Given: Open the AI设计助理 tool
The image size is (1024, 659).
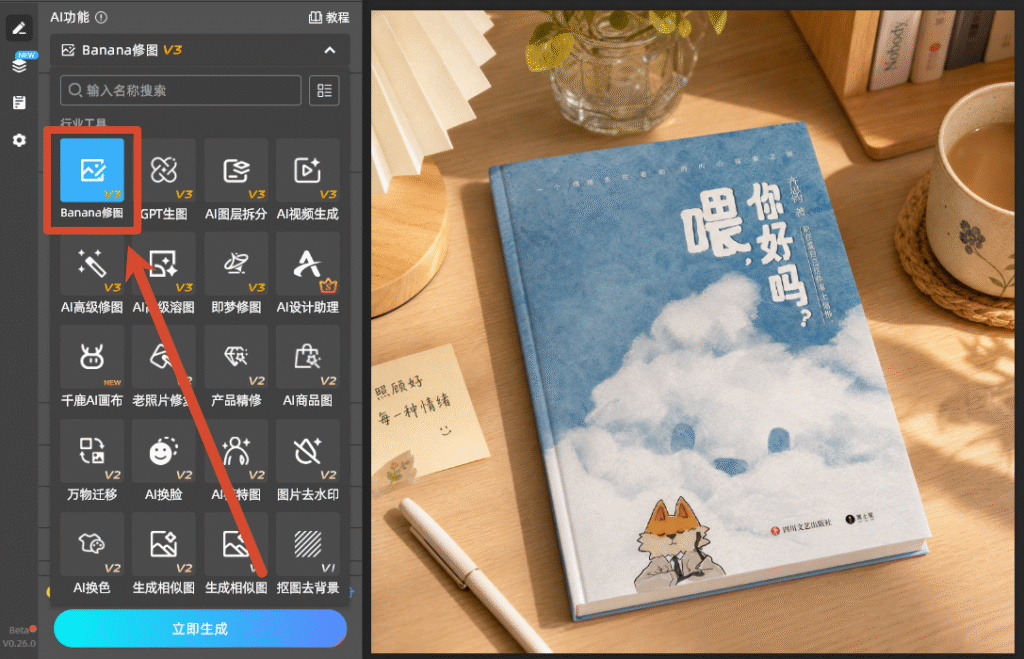Looking at the screenshot, I should click(308, 273).
